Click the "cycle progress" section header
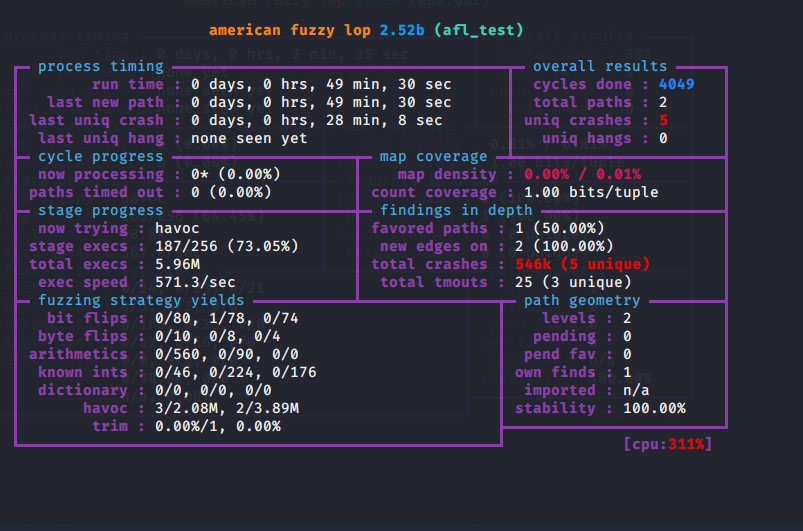 [100, 157]
